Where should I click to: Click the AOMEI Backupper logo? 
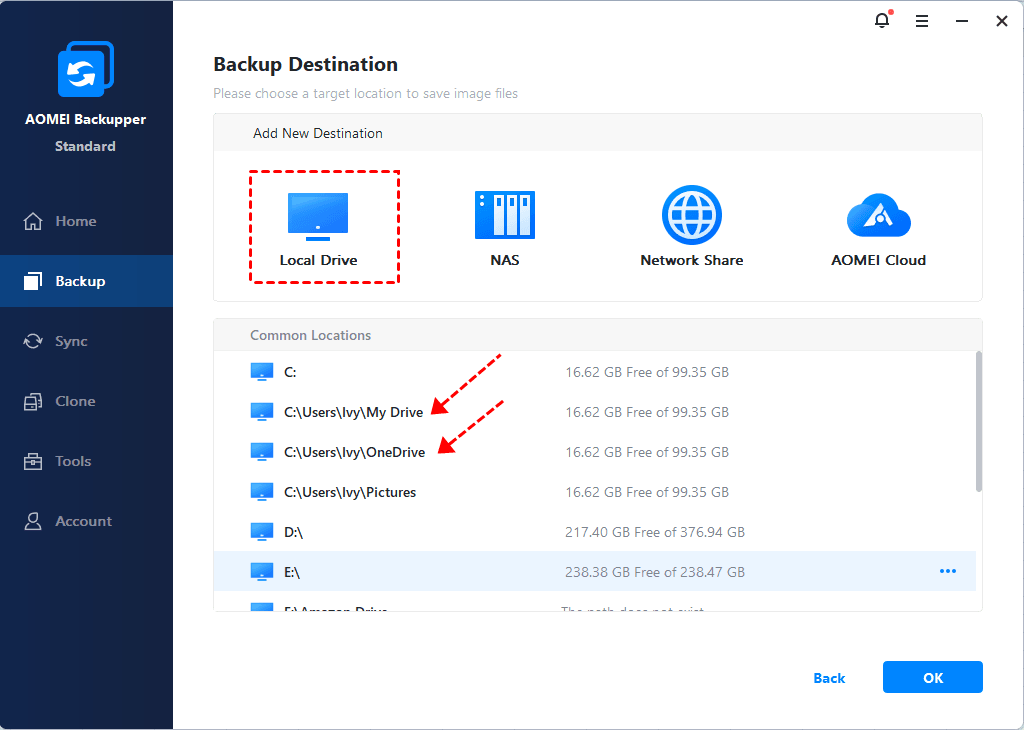click(85, 72)
